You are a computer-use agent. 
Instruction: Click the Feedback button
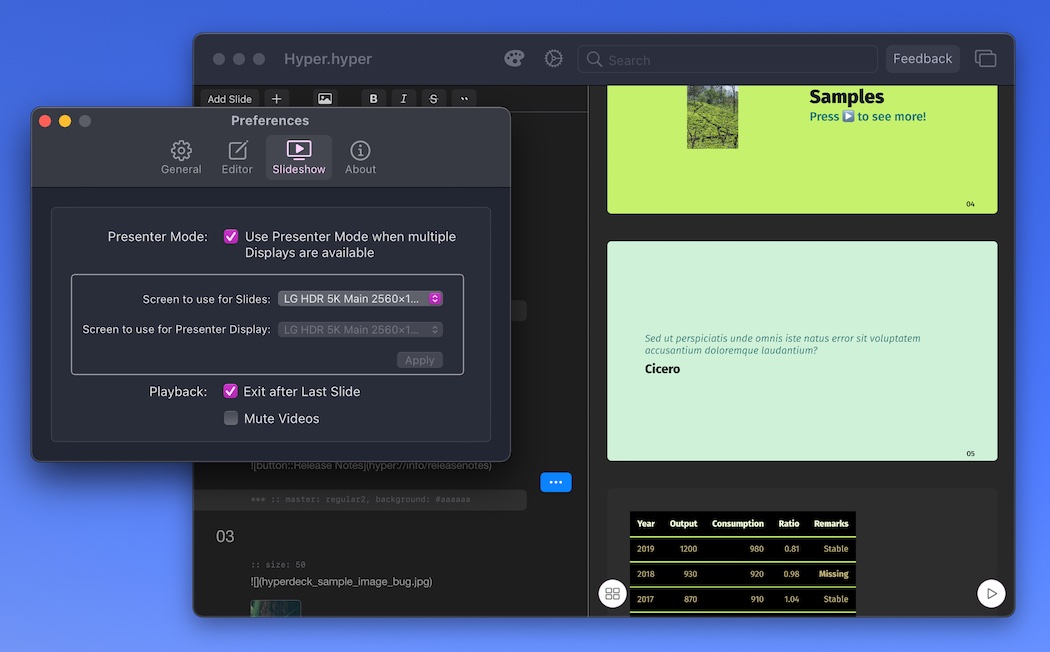coord(922,59)
